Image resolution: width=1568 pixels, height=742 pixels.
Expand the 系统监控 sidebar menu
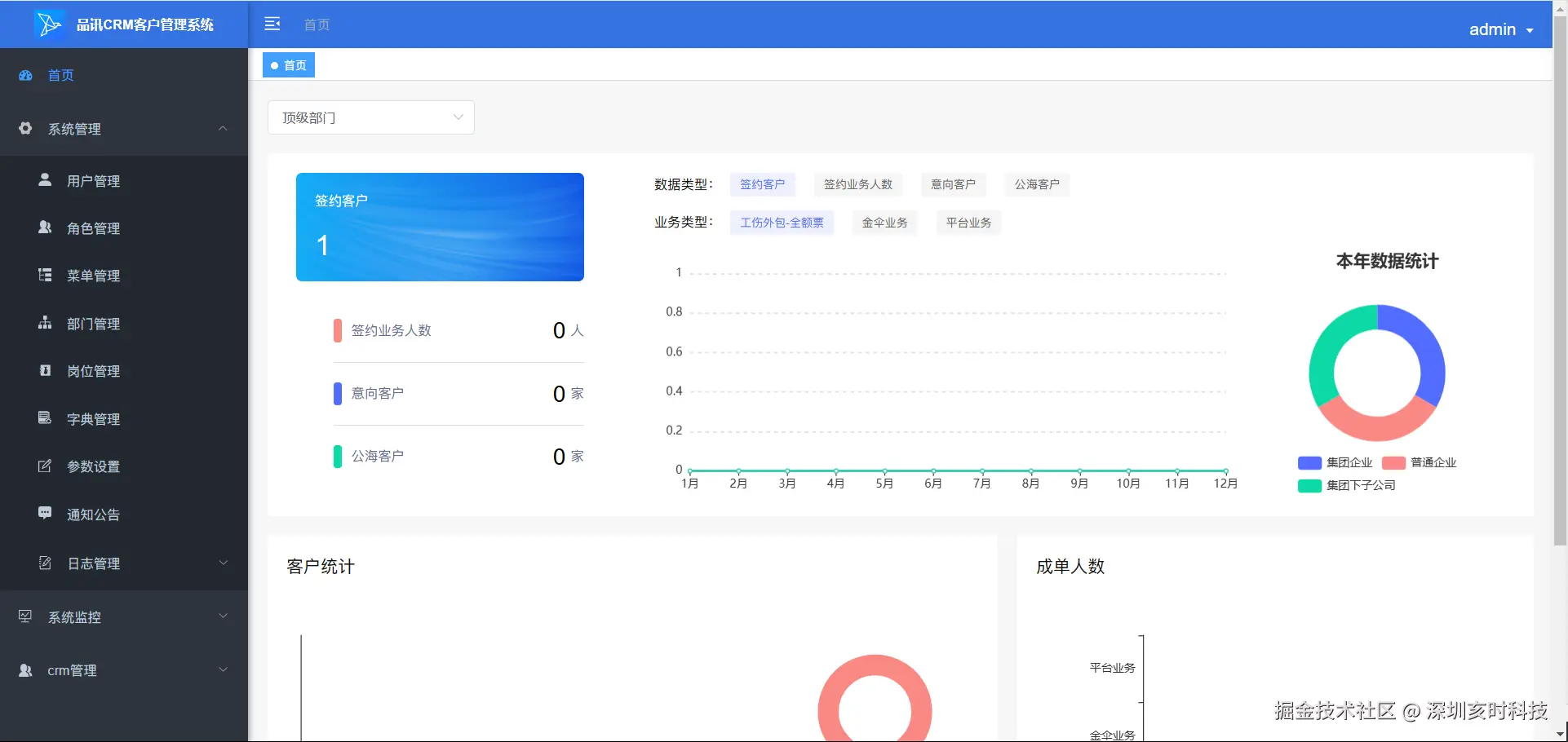[124, 616]
